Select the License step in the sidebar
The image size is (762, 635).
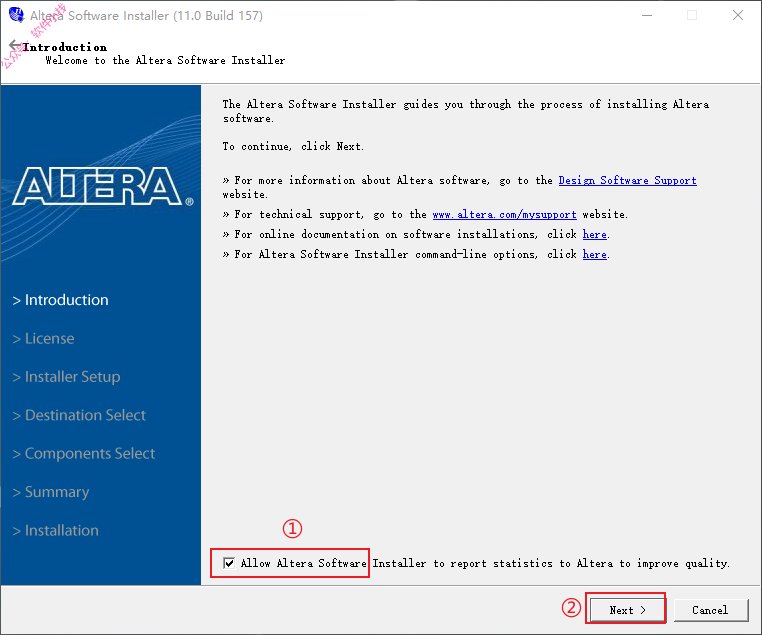click(x=44, y=339)
